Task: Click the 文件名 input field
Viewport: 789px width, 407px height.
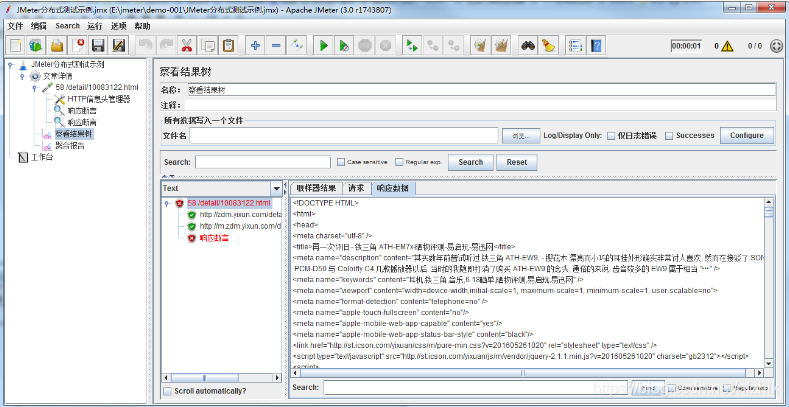Action: click(344, 136)
